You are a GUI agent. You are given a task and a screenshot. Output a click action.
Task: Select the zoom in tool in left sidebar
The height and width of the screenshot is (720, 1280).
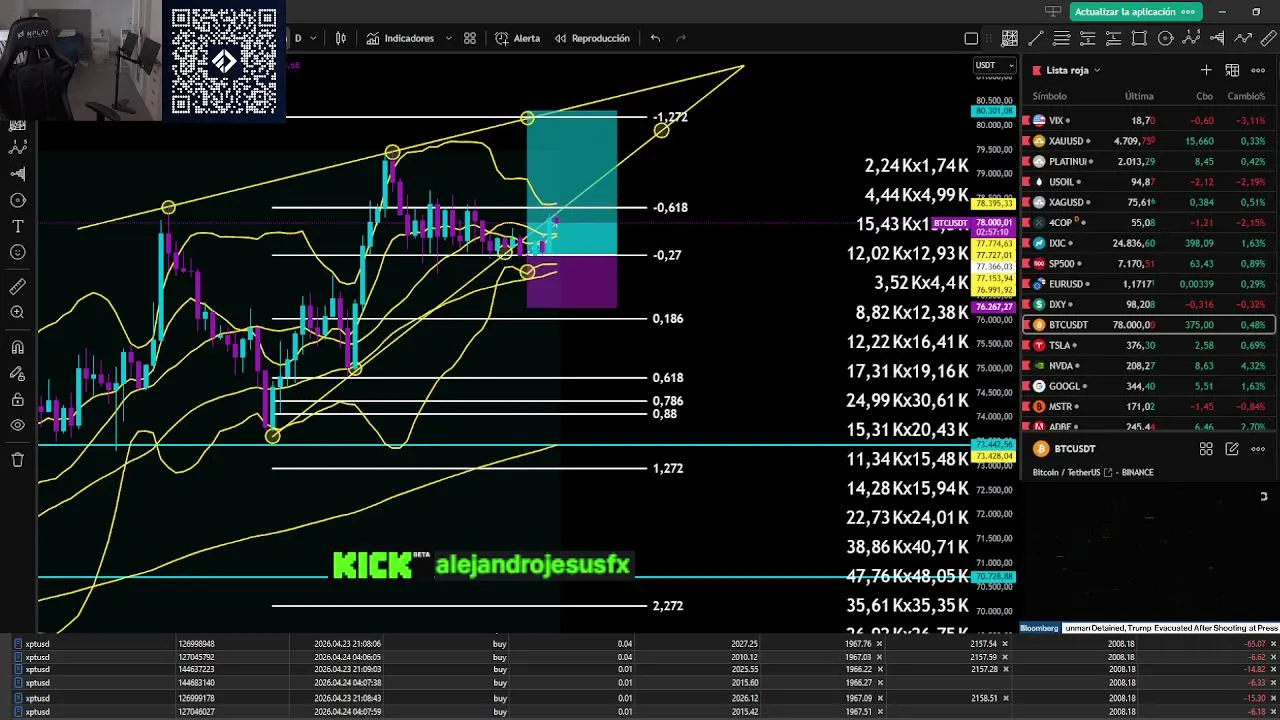(x=17, y=313)
